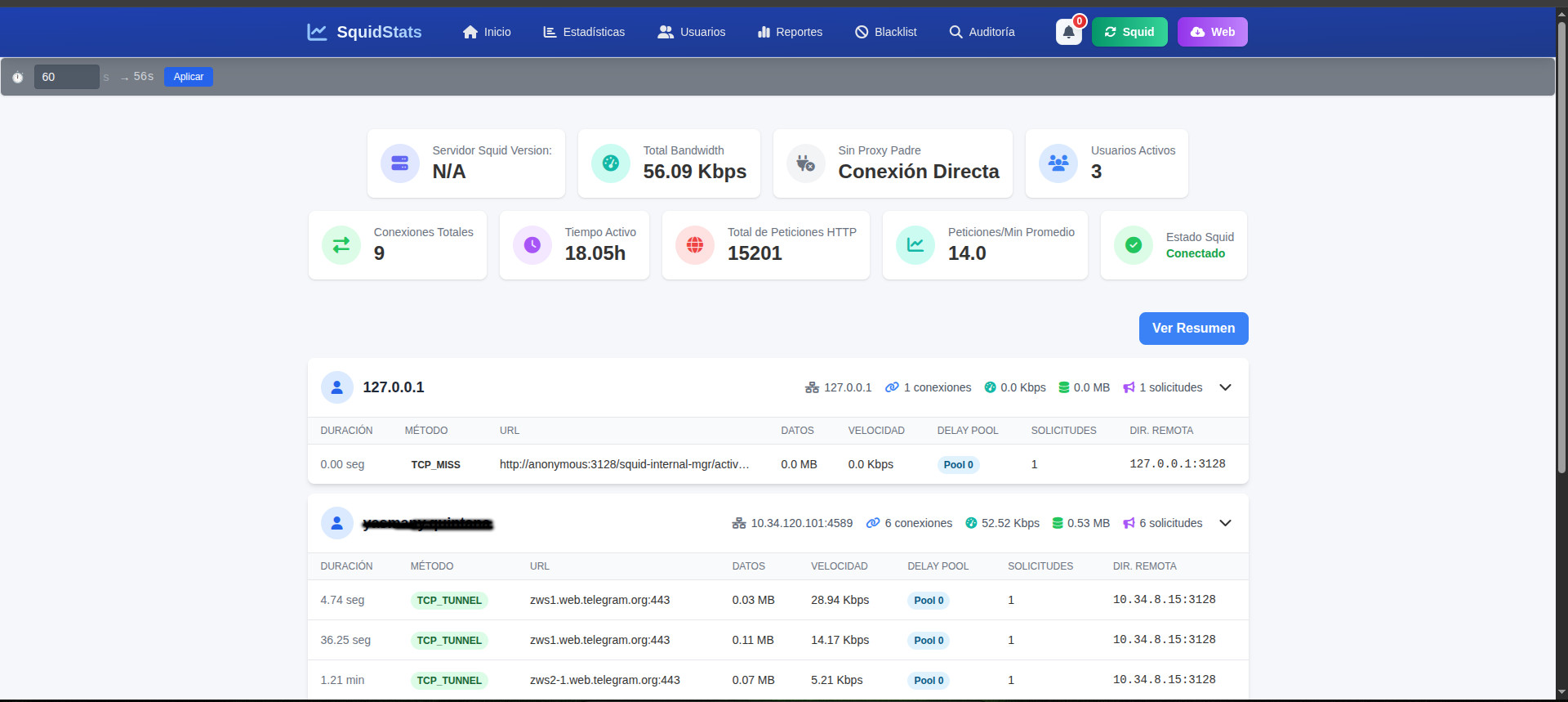Click the SquidStats chart logo icon
The height and width of the screenshot is (702, 1568).
click(317, 32)
